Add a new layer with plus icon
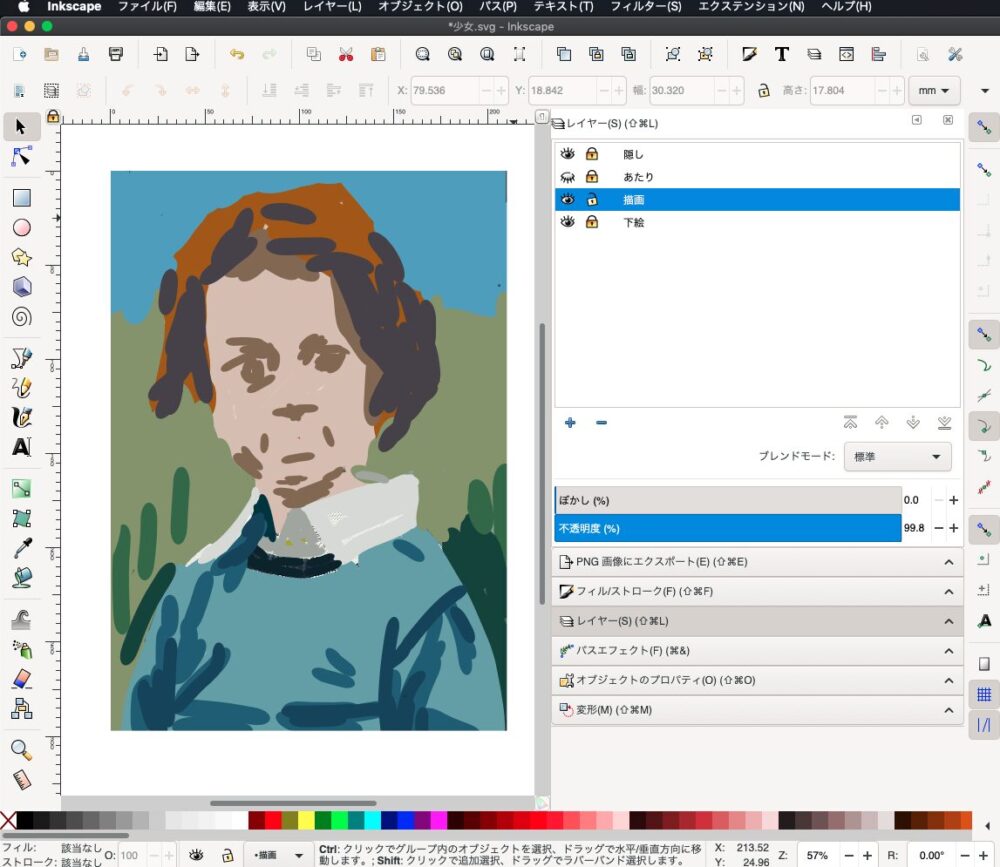Viewport: 1000px width, 867px height. [570, 423]
